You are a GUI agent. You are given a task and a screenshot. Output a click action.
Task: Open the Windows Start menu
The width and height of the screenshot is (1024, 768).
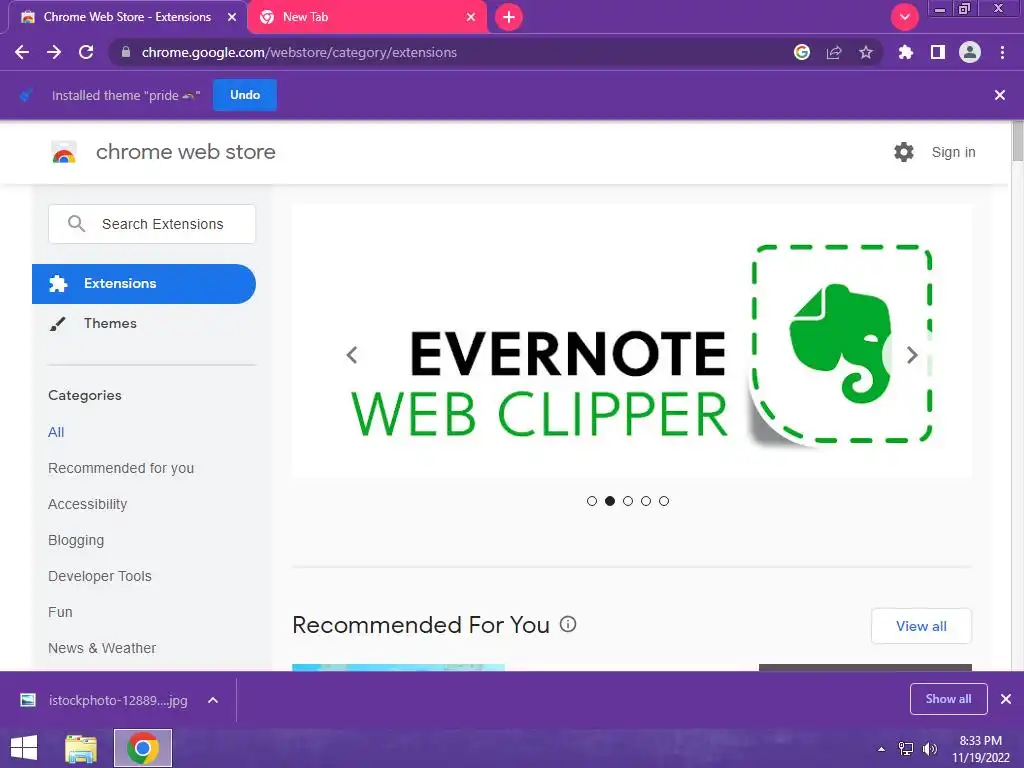pyautogui.click(x=24, y=748)
